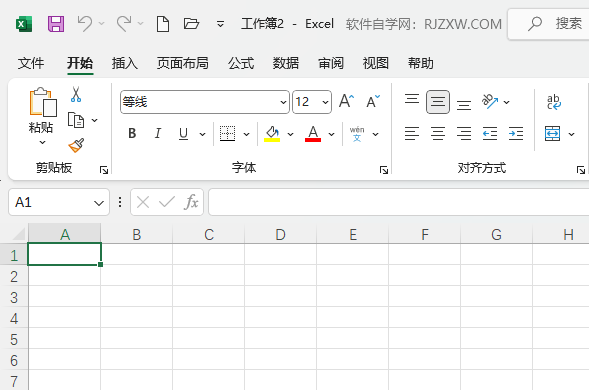Switch to the 帮助 tab
The width and height of the screenshot is (589, 390).
click(421, 63)
